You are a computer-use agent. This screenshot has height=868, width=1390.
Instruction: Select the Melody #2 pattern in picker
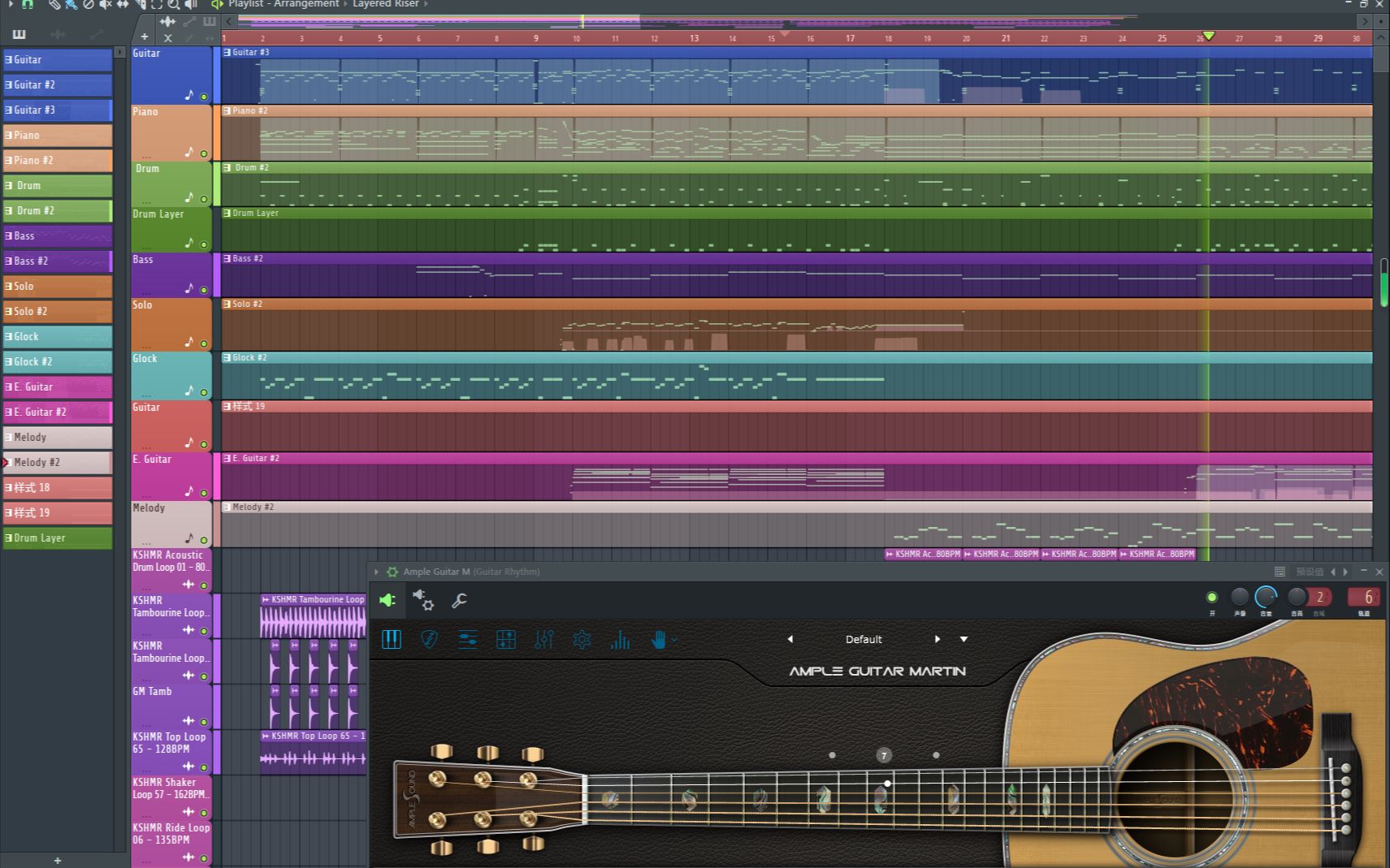tap(58, 462)
